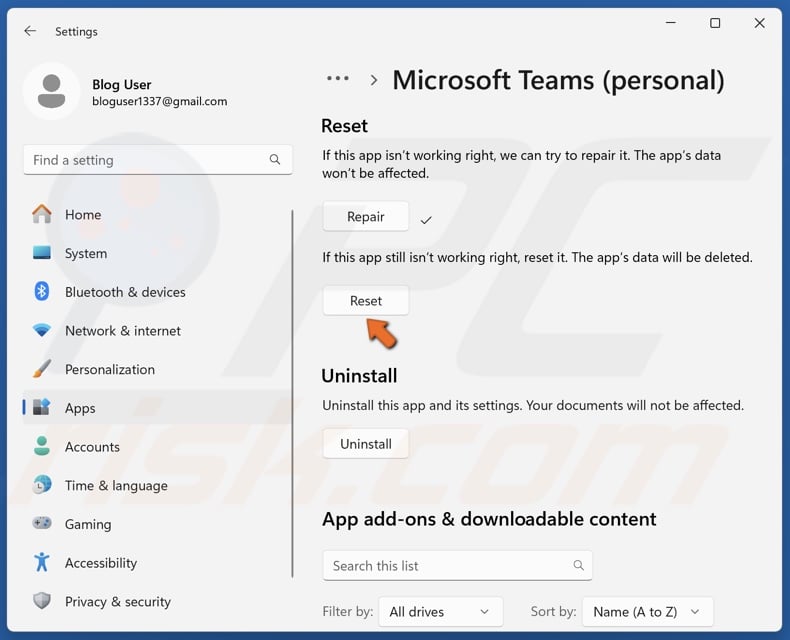Click the magnifier in Find a setting
The image size is (790, 640).
[275, 160]
